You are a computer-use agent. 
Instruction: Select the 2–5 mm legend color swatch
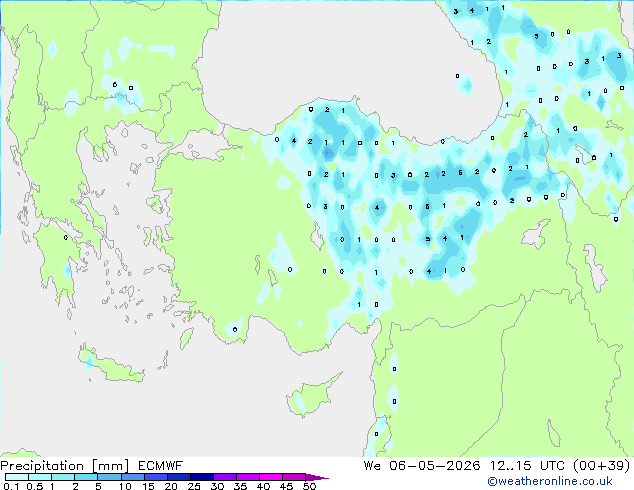[86, 477]
